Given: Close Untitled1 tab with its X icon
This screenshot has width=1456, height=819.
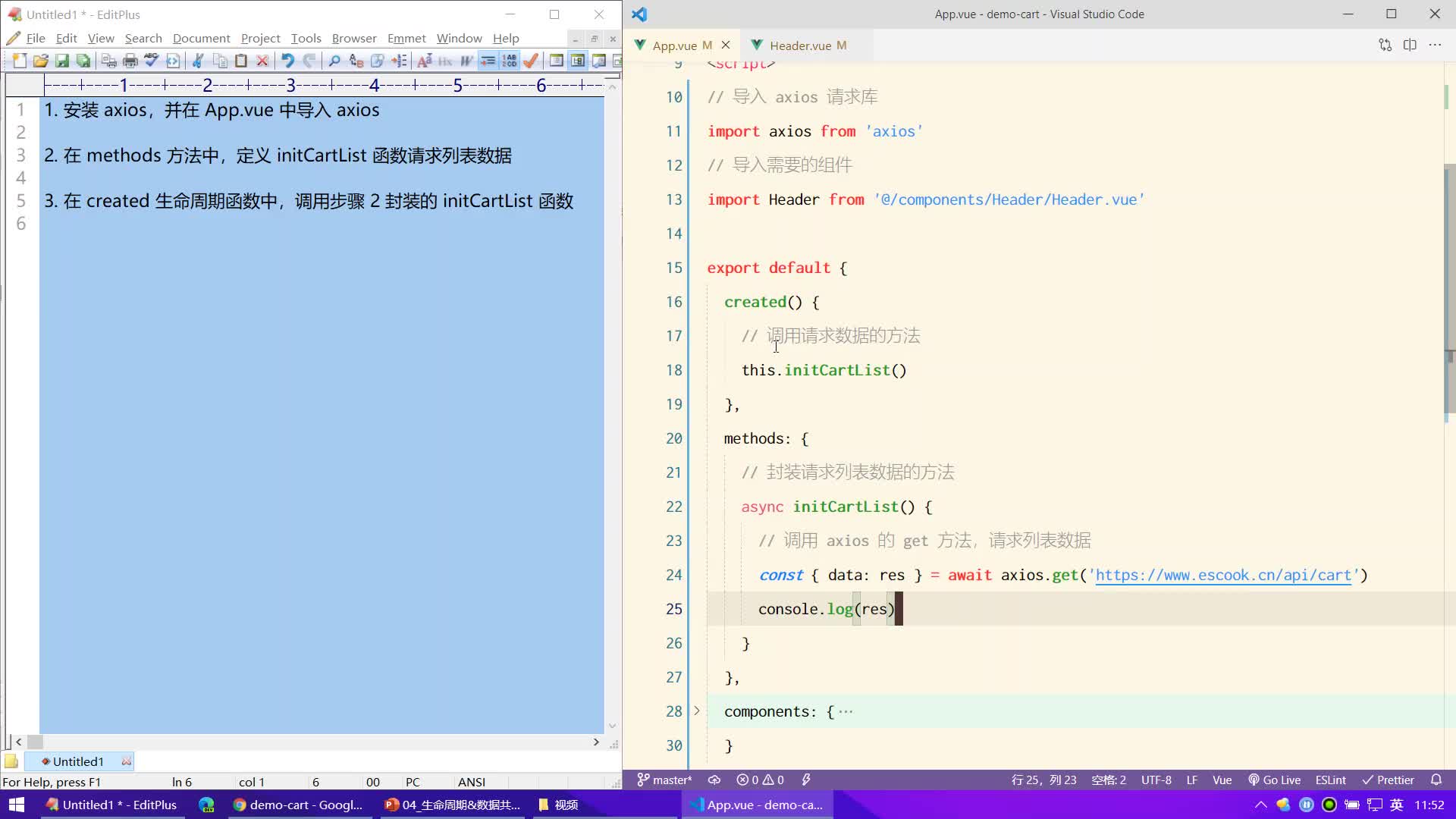Looking at the screenshot, I should click(x=126, y=761).
